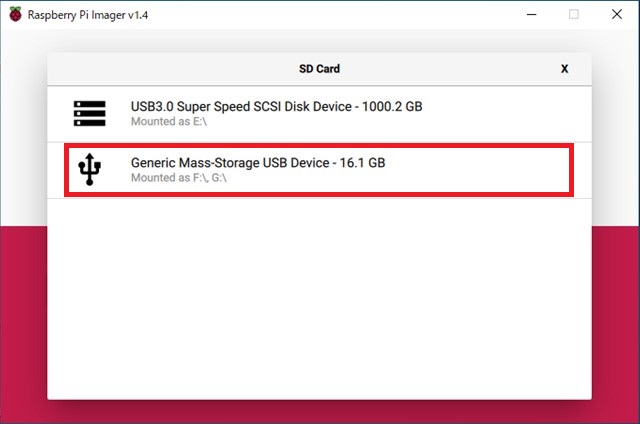This screenshot has width=640, height=424.
Task: Click the USB trident symbol icon
Action: 89,169
